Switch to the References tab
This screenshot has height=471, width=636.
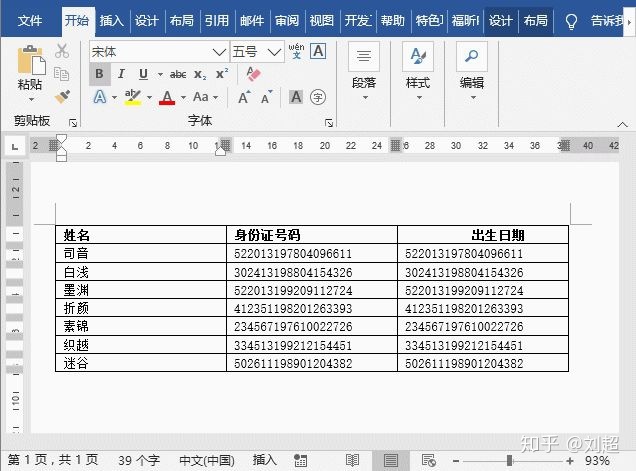tap(217, 20)
